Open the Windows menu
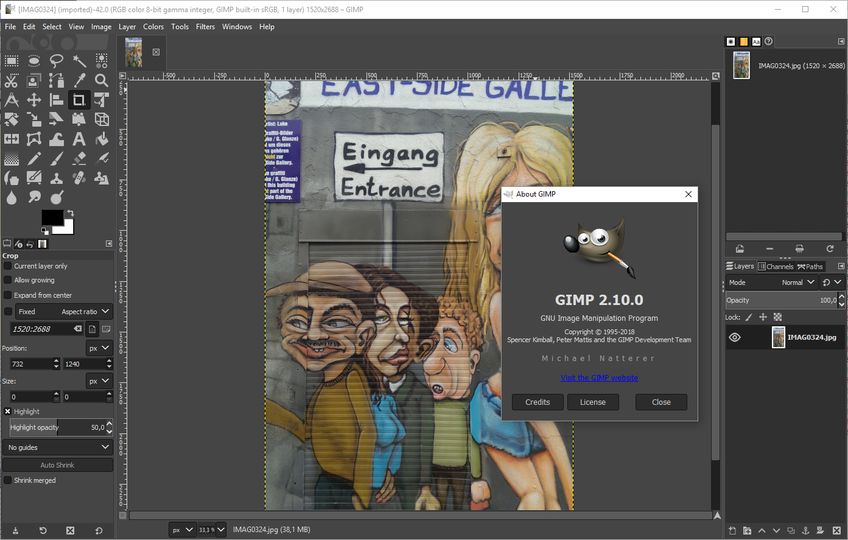The width and height of the screenshot is (848, 540). point(237,27)
